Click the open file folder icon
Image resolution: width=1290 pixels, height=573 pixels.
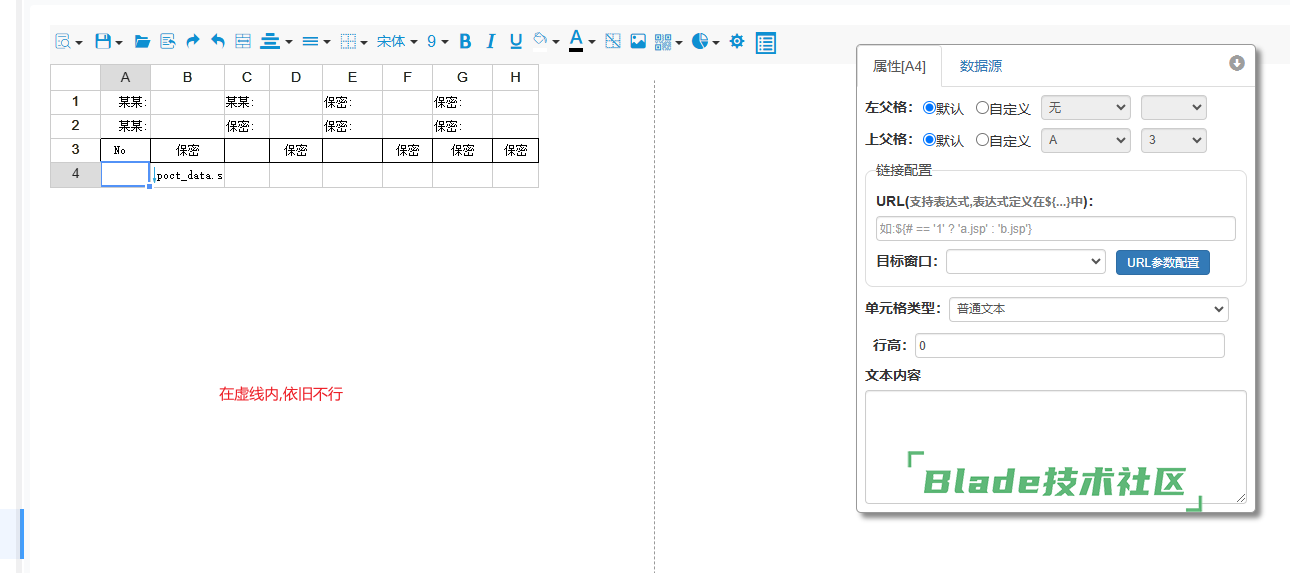click(142, 42)
